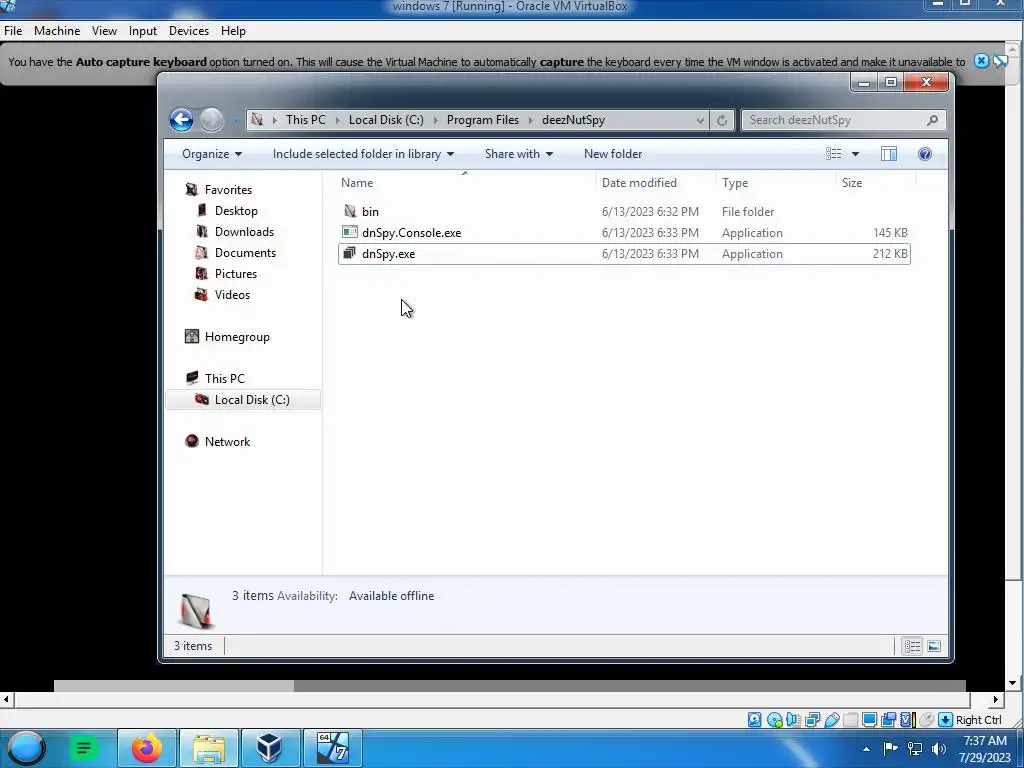Switch to large icons view in status bar
The height and width of the screenshot is (768, 1024).
(934, 646)
